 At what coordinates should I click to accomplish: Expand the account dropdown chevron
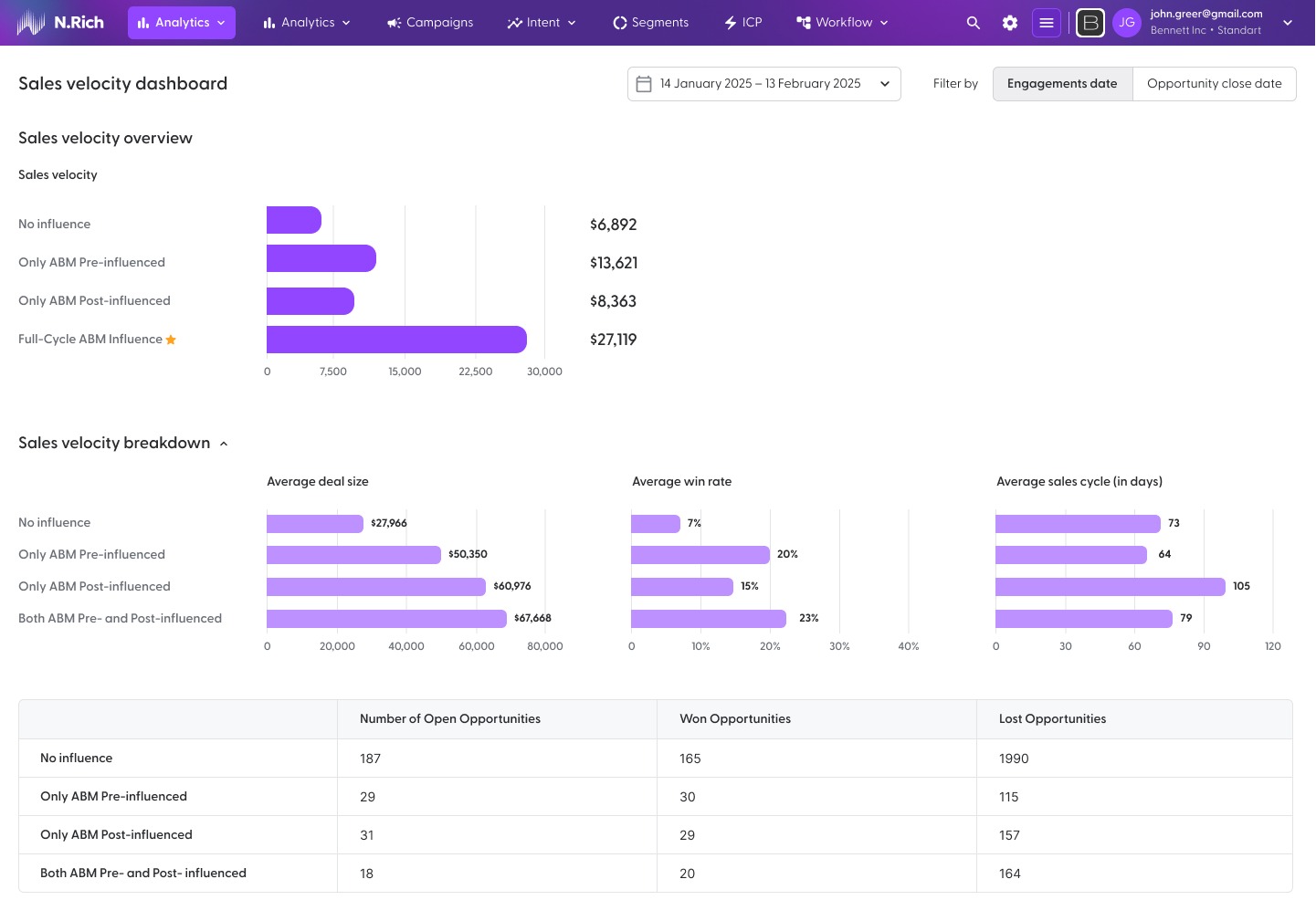[1287, 23]
